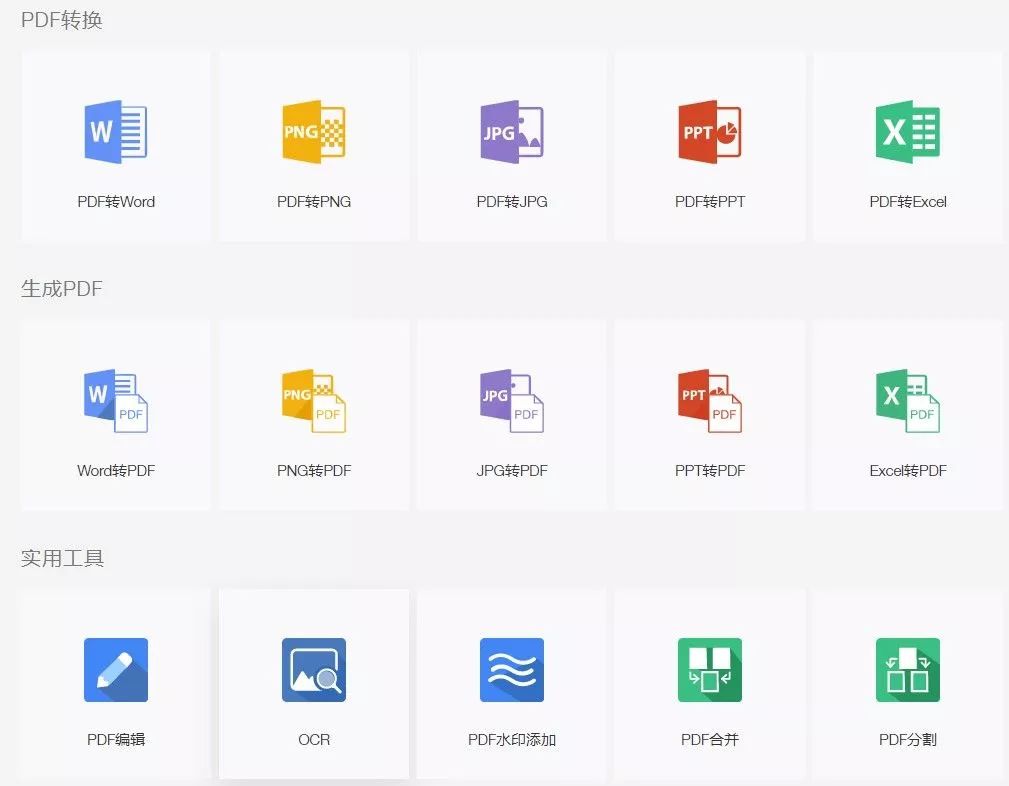The image size is (1009, 786).
Task: Click the "PDF水印添加" label
Action: (512, 740)
